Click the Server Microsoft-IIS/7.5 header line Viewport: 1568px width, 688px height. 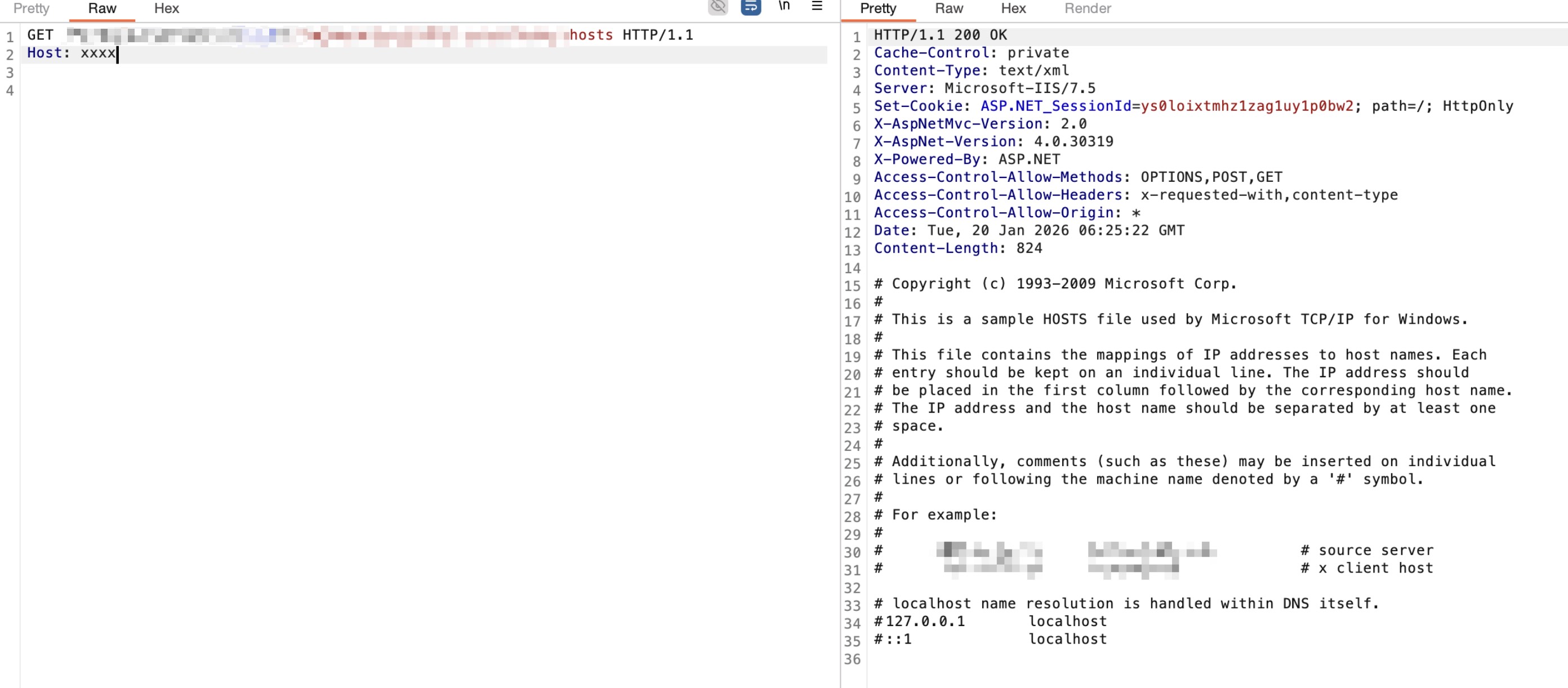[983, 89]
